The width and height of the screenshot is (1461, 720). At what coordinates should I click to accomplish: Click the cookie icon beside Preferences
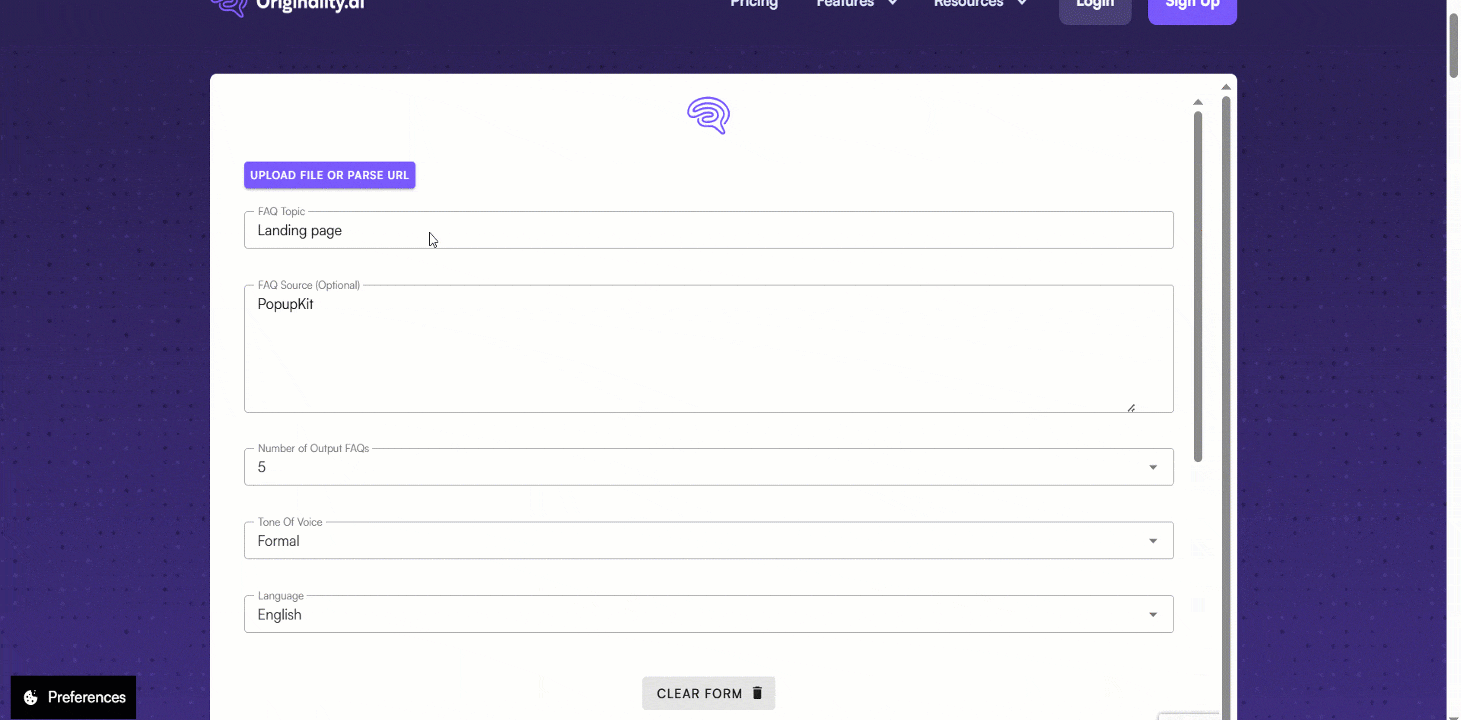pyautogui.click(x=30, y=697)
